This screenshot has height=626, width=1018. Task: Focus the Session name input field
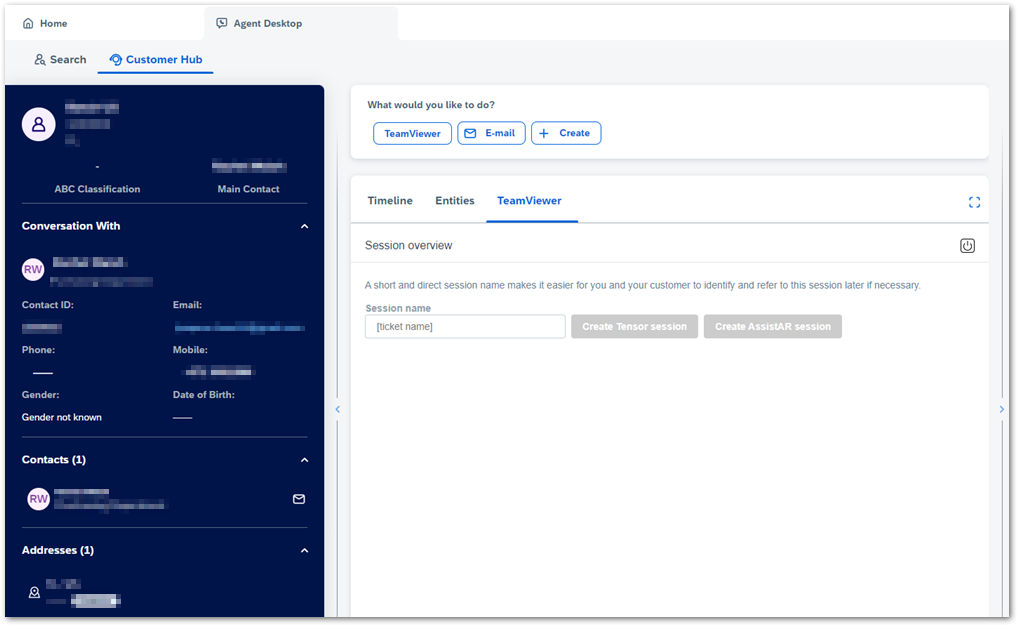(465, 327)
